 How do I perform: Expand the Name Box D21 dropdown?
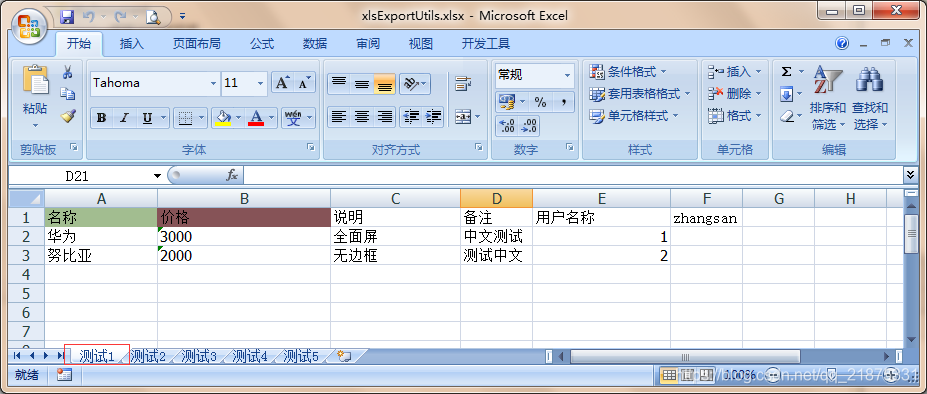(157, 176)
